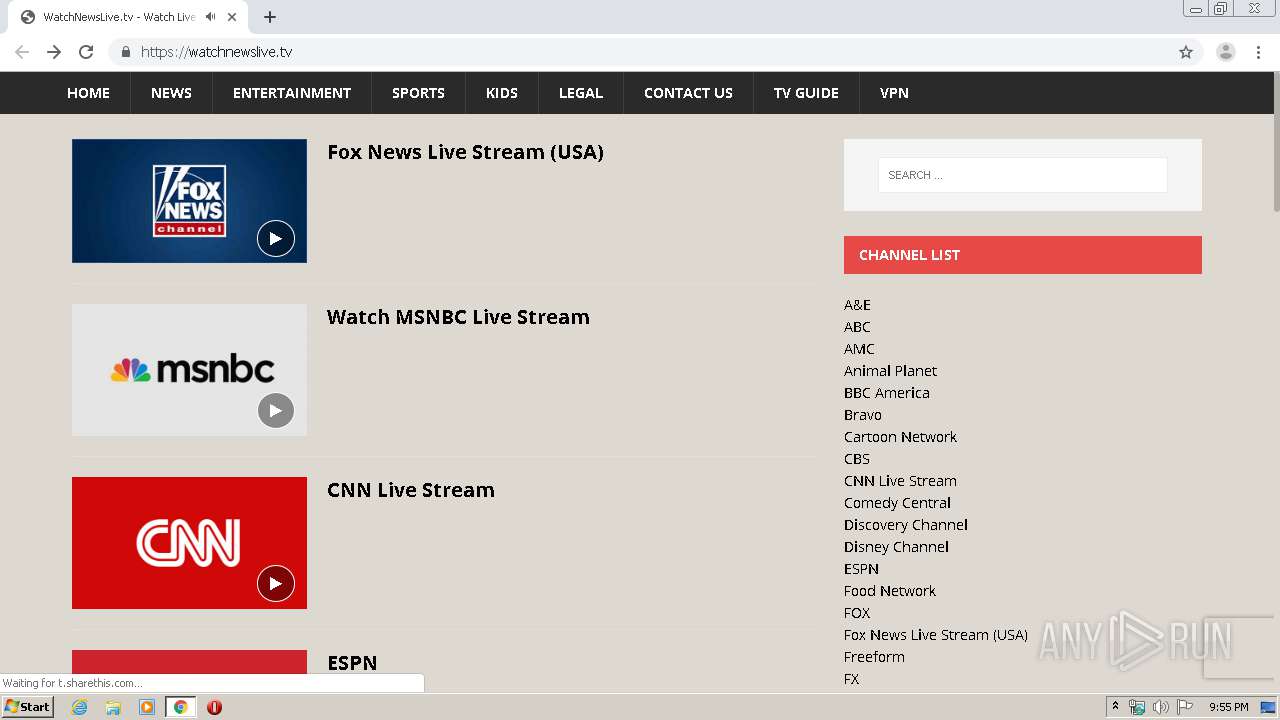
Task: Open the KIDS menu item
Action: click(x=502, y=93)
